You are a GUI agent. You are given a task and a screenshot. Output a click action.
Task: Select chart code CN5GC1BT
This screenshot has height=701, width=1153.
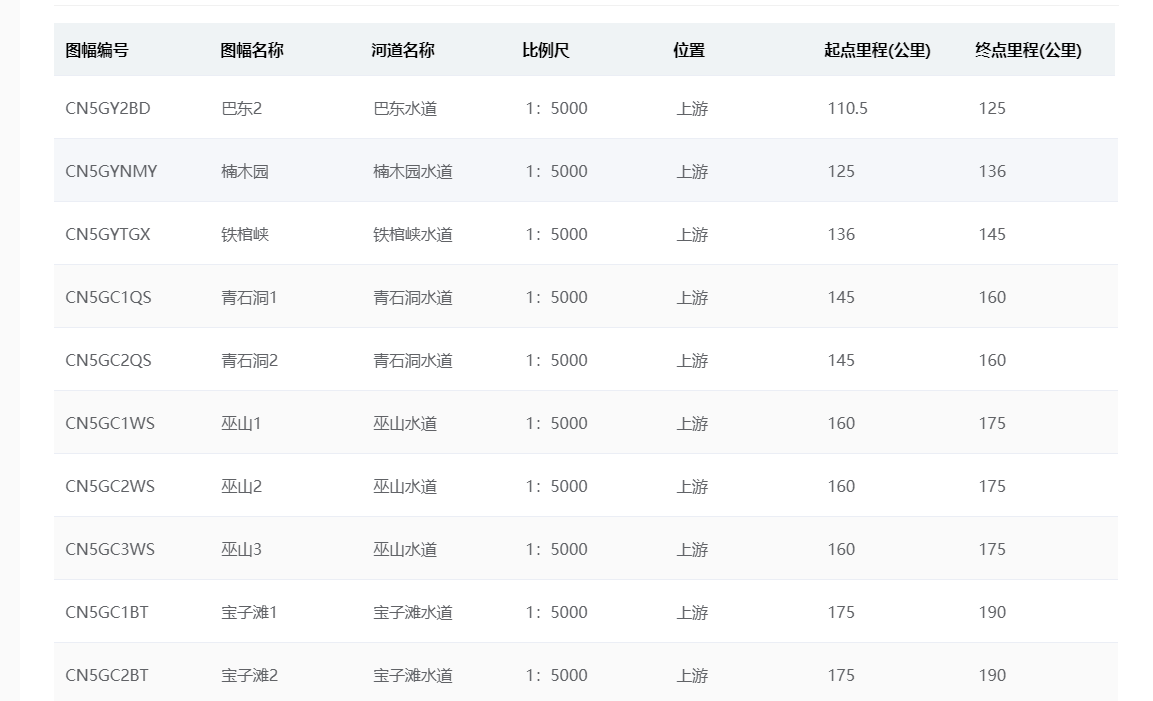tap(107, 613)
